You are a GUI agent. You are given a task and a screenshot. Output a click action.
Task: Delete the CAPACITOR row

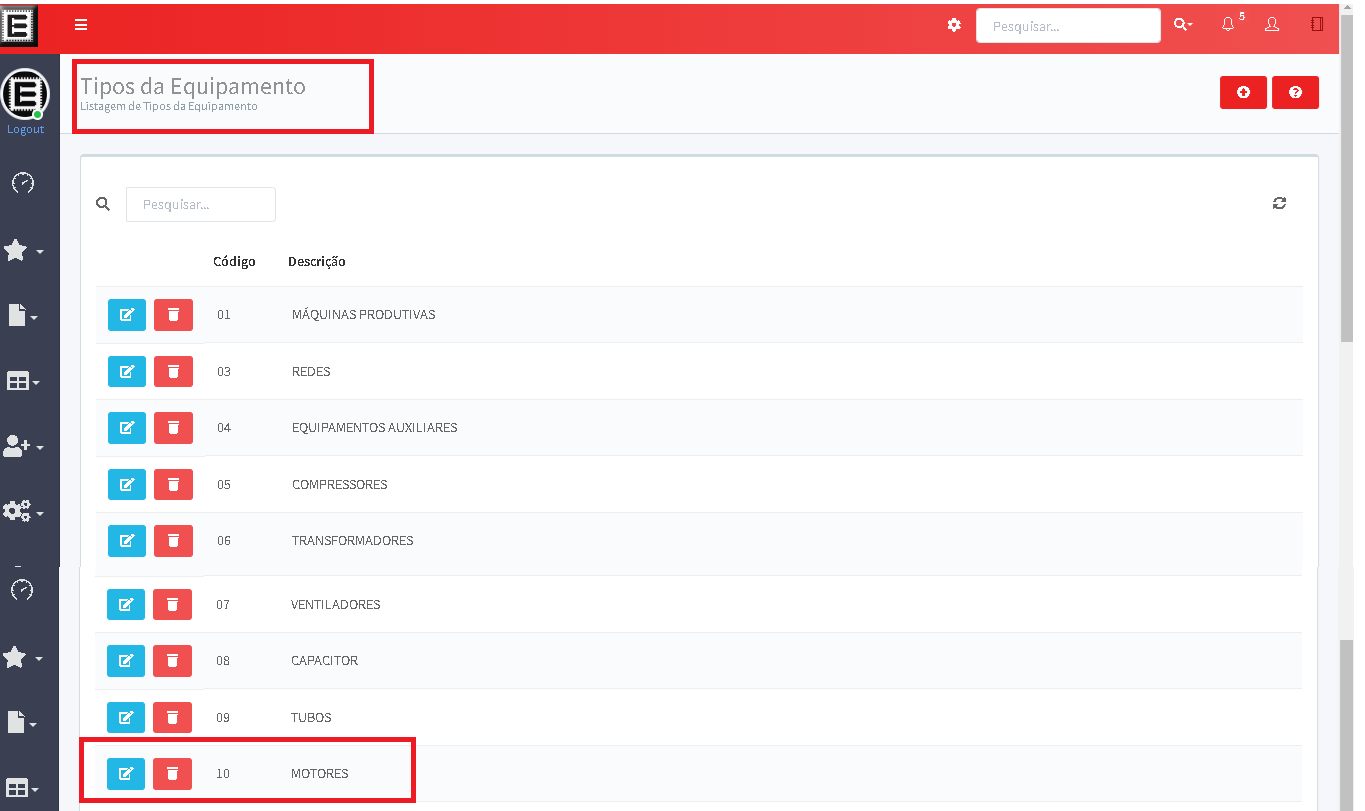(x=172, y=661)
